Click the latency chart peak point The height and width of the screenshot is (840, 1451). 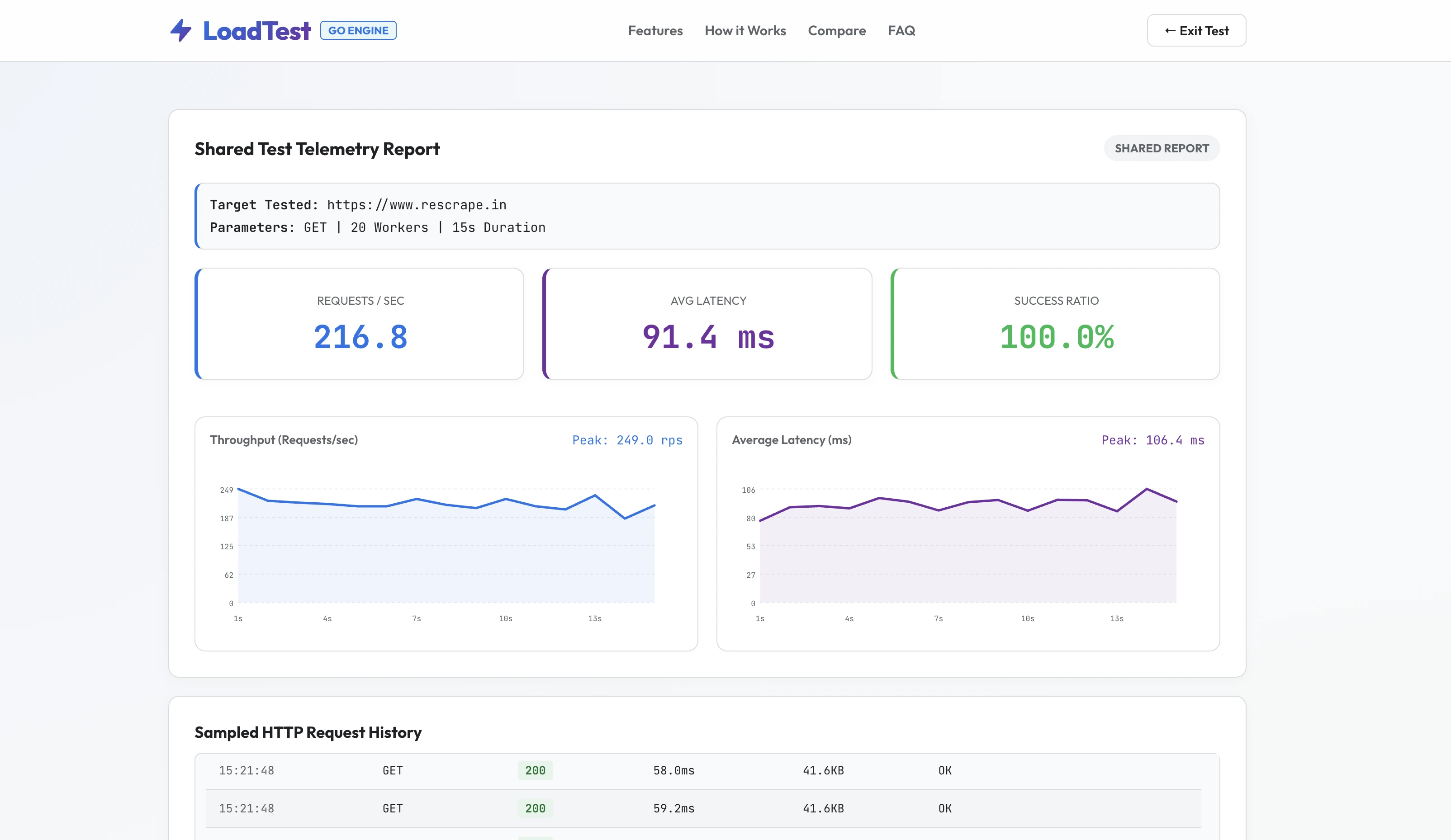[x=1147, y=489]
